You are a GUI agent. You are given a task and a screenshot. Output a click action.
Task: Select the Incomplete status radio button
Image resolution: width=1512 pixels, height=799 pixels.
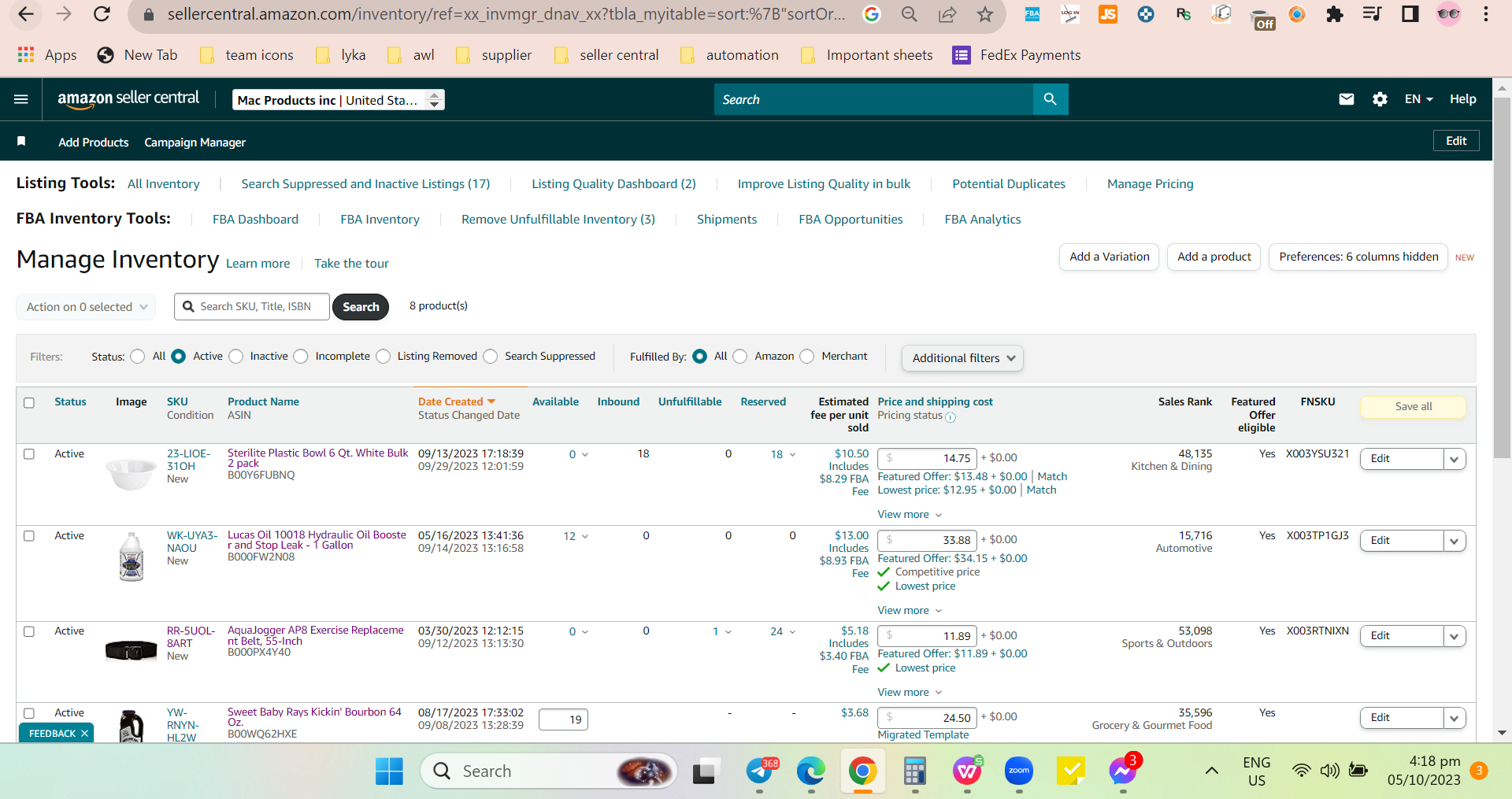click(x=301, y=357)
